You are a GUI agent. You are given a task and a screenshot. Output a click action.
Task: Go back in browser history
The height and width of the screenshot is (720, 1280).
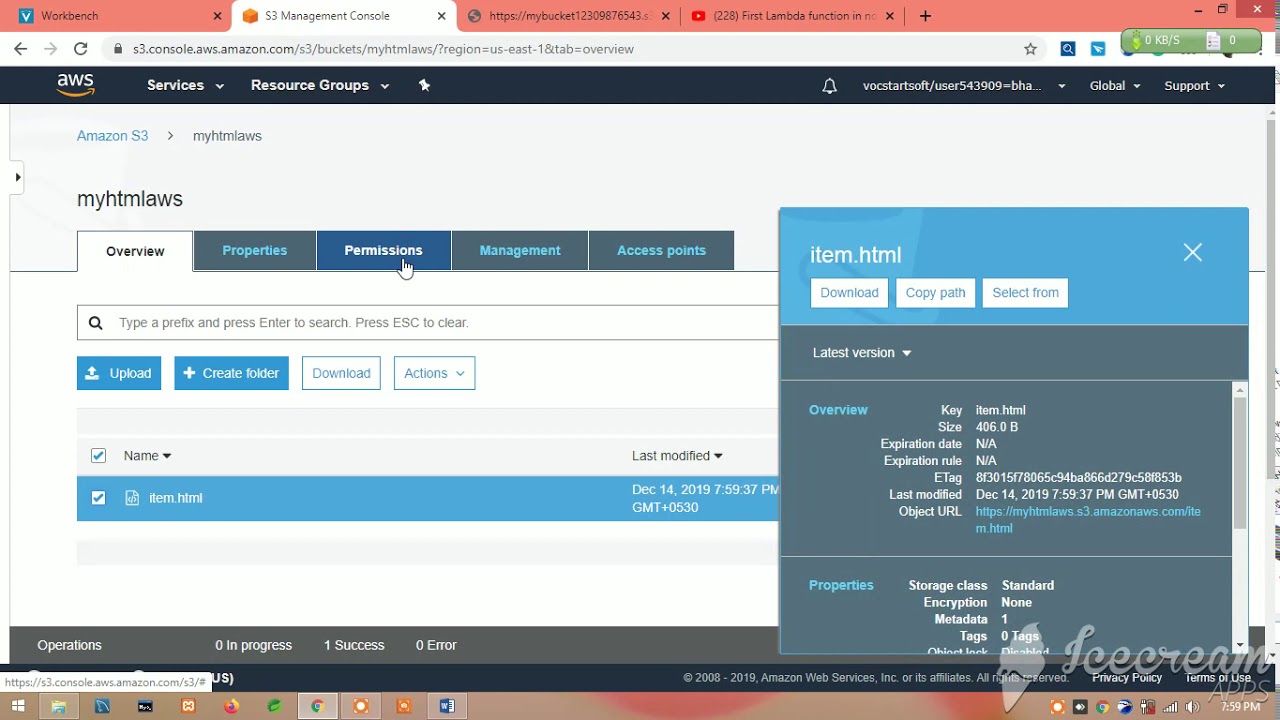click(x=20, y=49)
